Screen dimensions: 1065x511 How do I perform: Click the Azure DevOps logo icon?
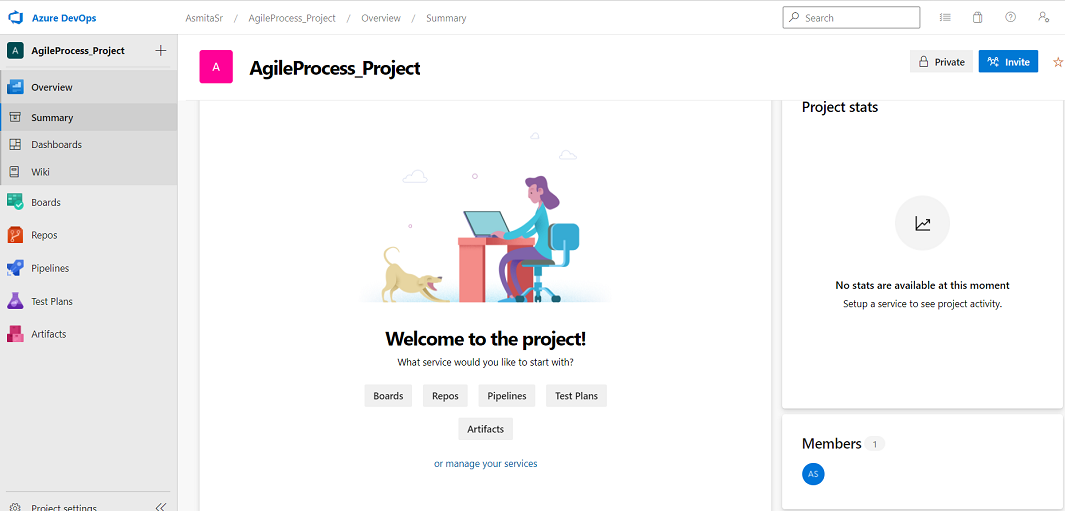[x=15, y=18]
